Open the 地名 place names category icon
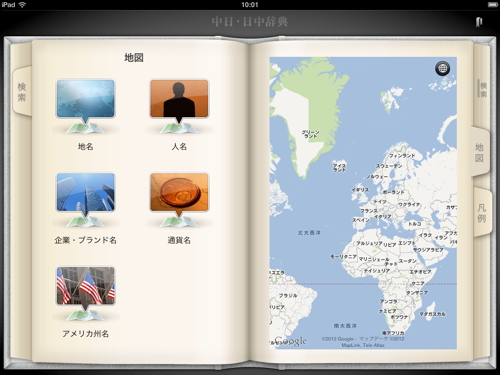This screenshot has width=500, height=375. click(x=86, y=106)
